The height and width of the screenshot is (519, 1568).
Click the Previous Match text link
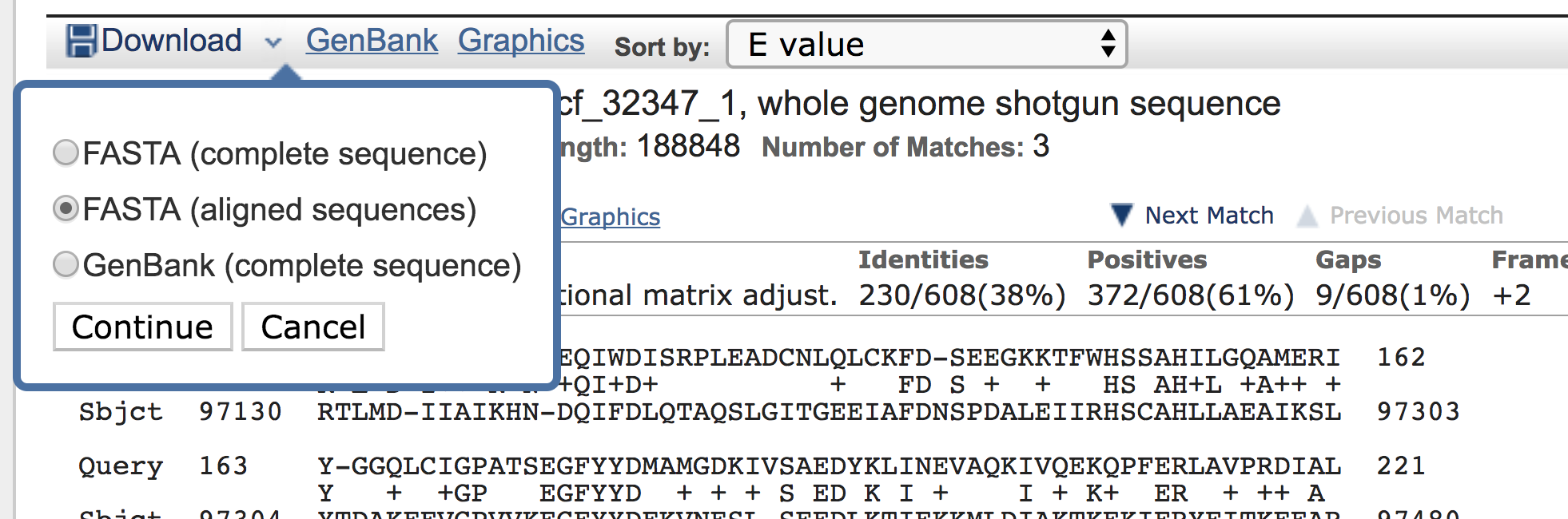pyautogui.click(x=1416, y=216)
